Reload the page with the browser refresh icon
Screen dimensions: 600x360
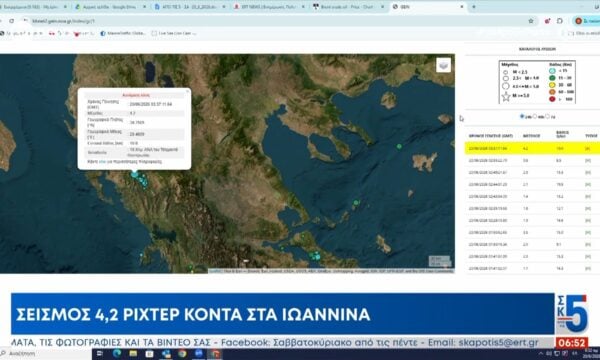[12, 21]
